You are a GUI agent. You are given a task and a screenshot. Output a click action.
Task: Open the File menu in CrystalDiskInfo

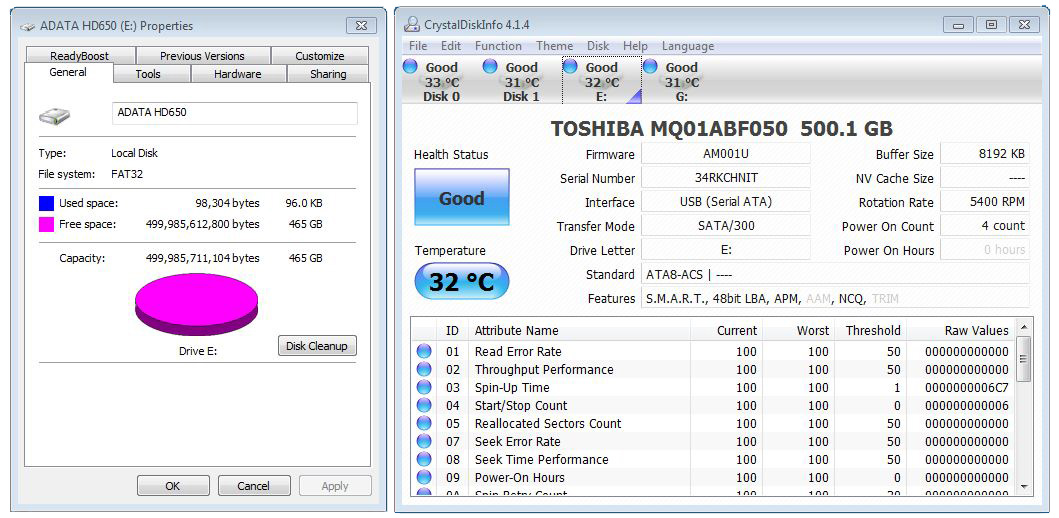coord(418,46)
